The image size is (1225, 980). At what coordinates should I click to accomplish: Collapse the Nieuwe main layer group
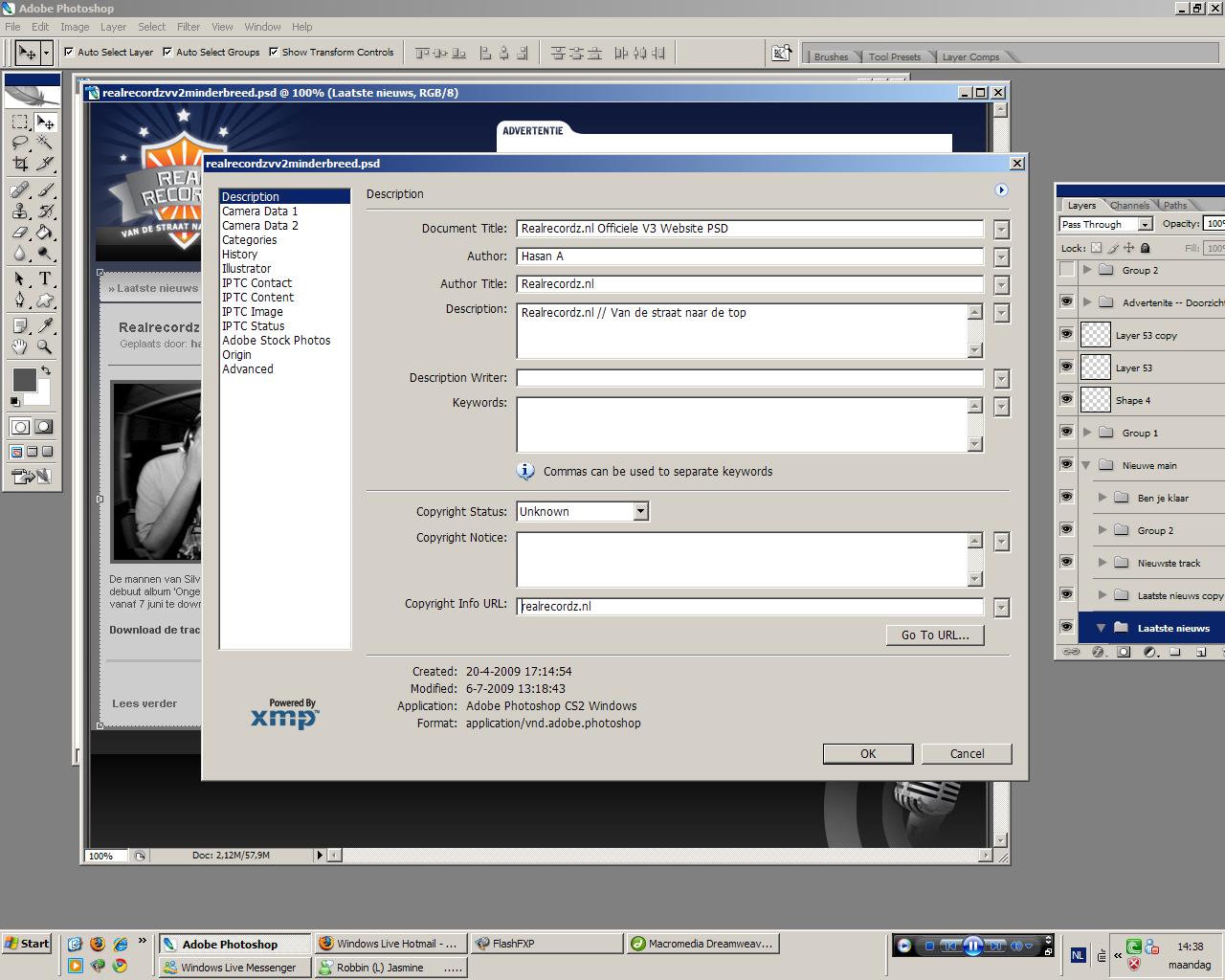(x=1087, y=465)
